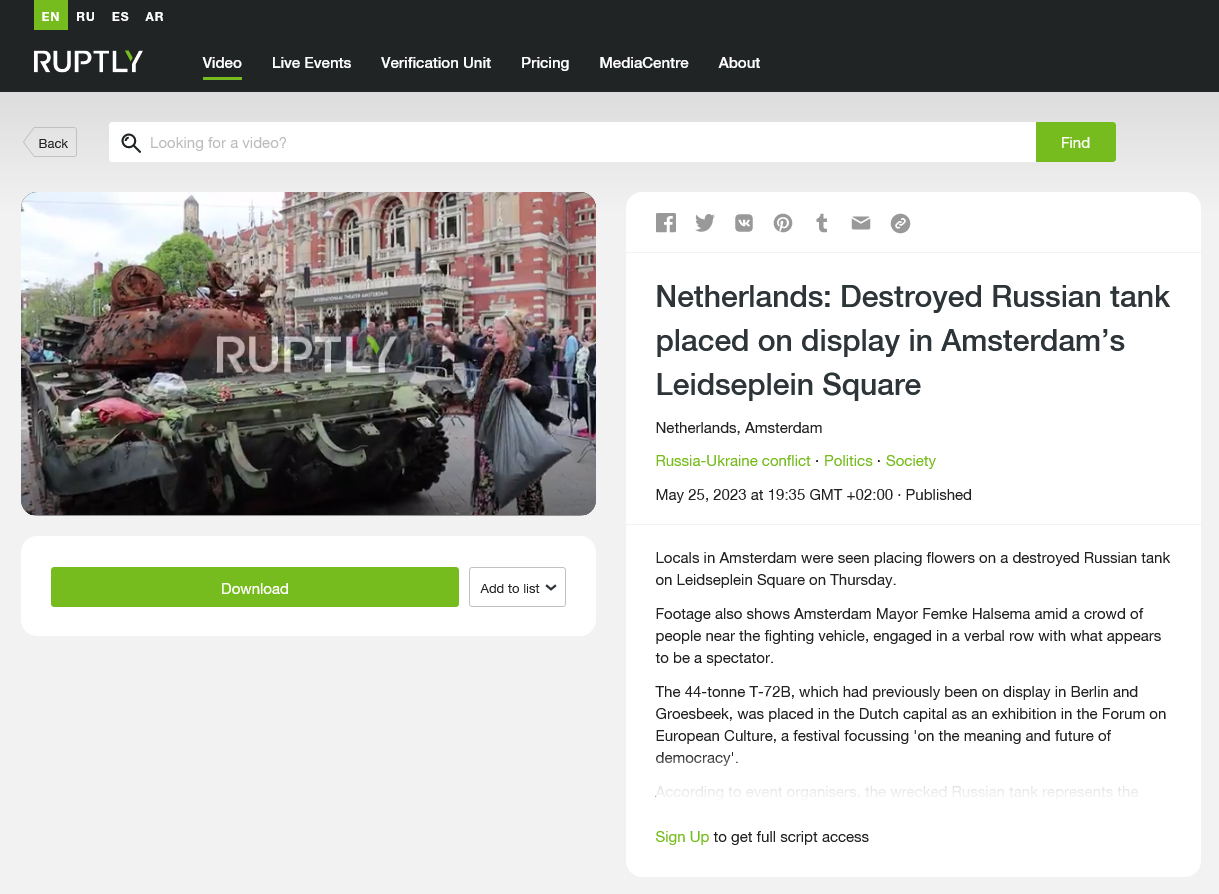The height and width of the screenshot is (894, 1219).
Task: Follow the Sign Up link
Action: pos(682,837)
